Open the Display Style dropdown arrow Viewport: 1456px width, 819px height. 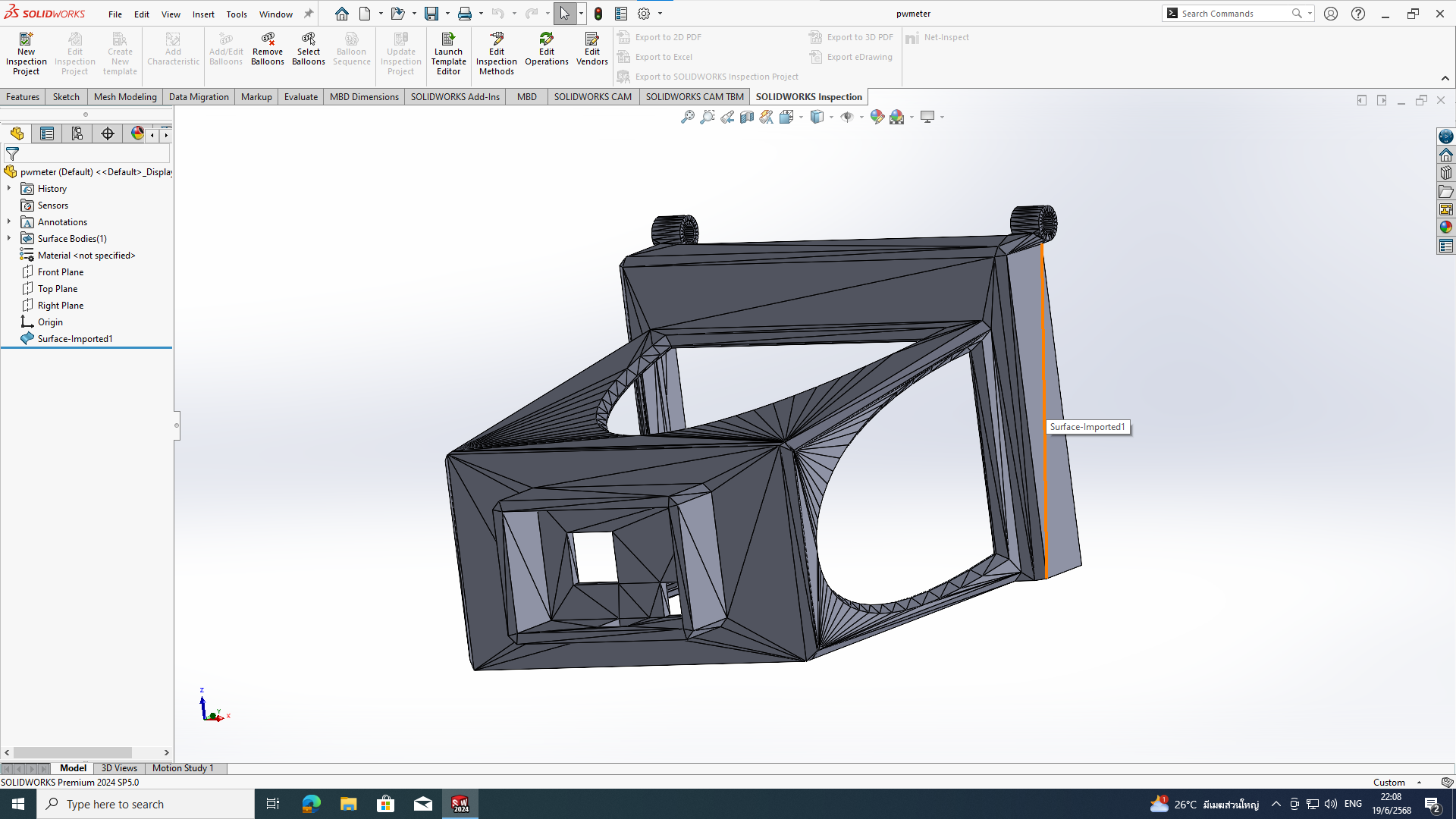(x=832, y=118)
